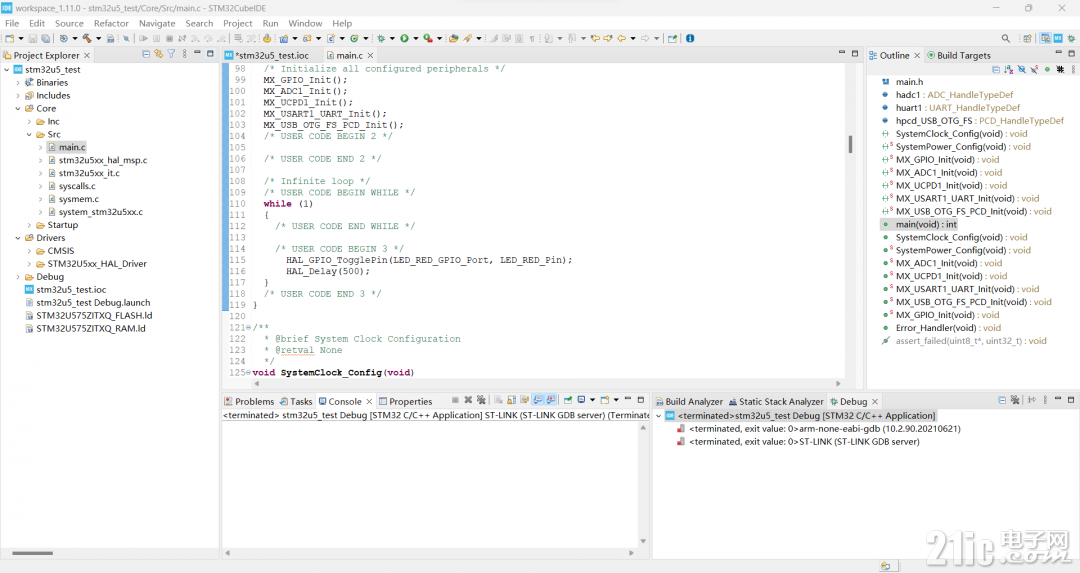The width and height of the screenshot is (1080, 573).
Task: Click the toolbar Search magnifier icon
Action: point(1006,39)
